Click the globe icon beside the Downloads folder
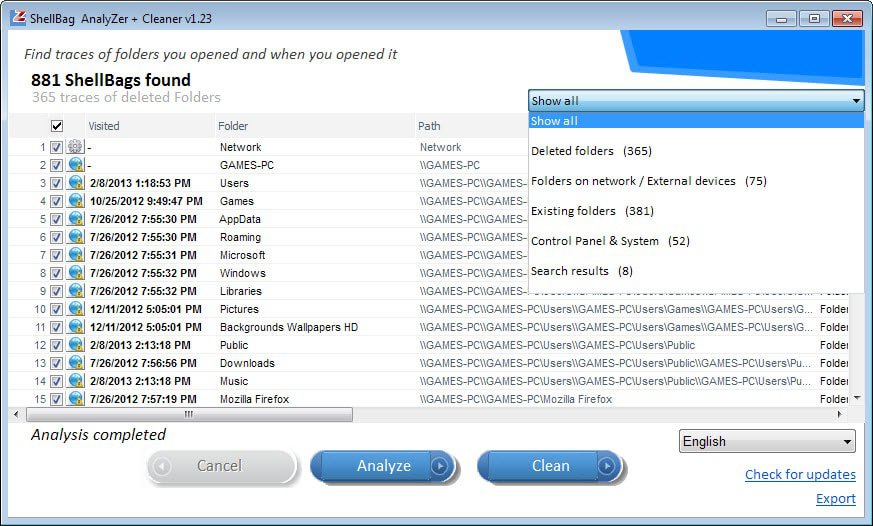 pyautogui.click(x=75, y=363)
